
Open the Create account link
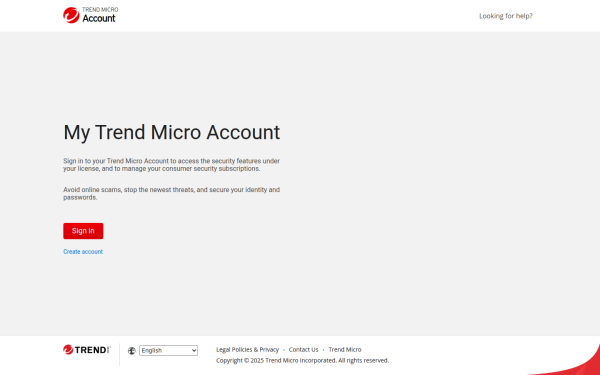click(x=83, y=252)
